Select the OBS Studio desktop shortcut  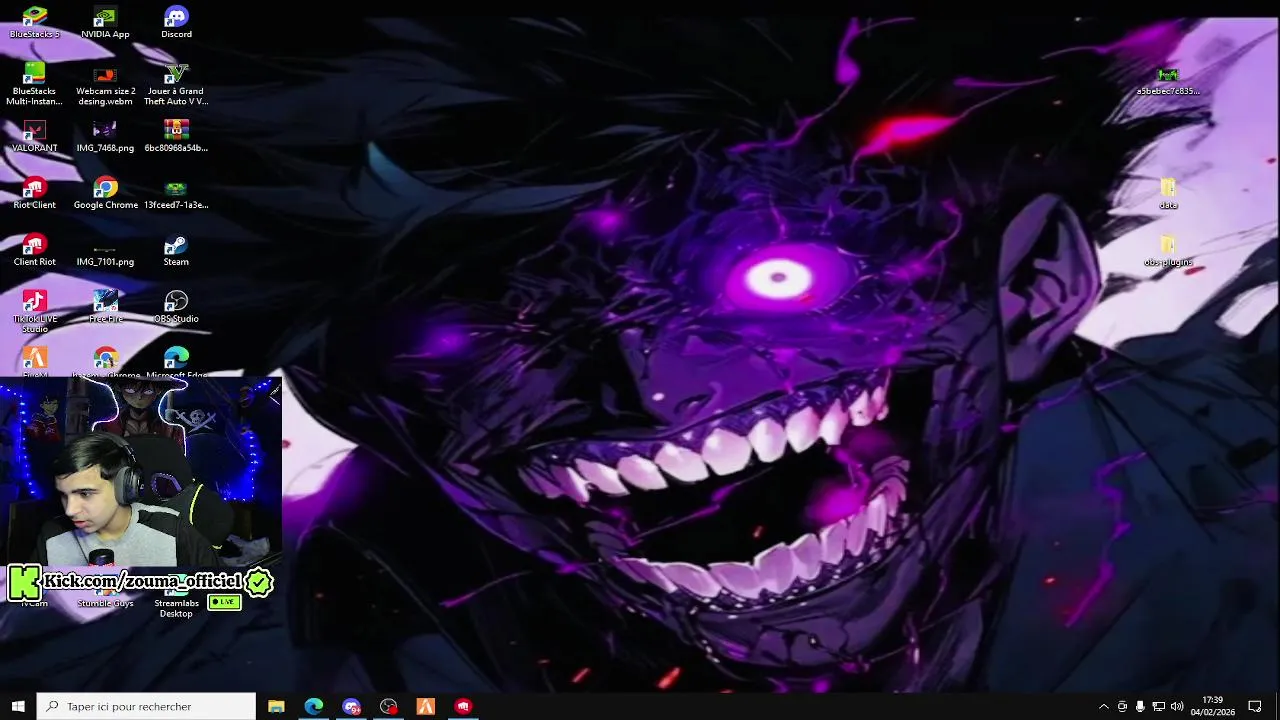pos(176,307)
